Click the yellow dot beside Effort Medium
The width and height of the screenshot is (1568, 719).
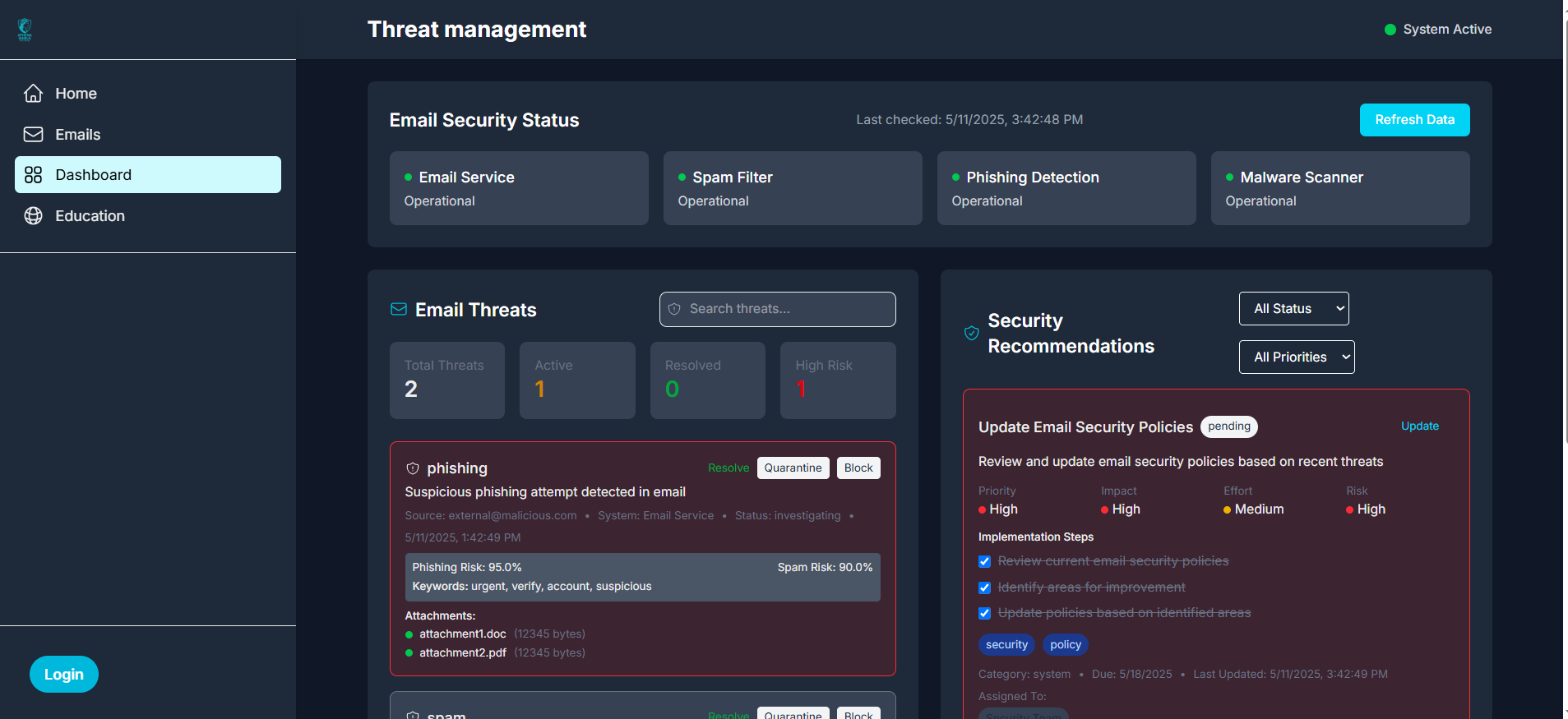point(1227,509)
